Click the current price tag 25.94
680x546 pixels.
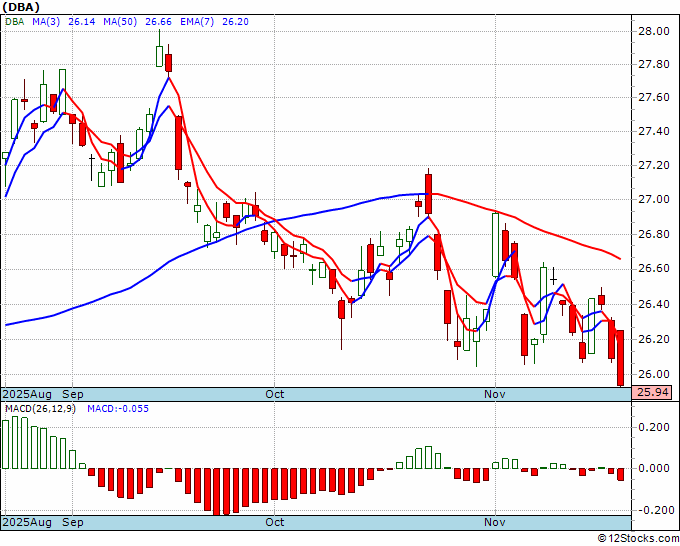[652, 392]
